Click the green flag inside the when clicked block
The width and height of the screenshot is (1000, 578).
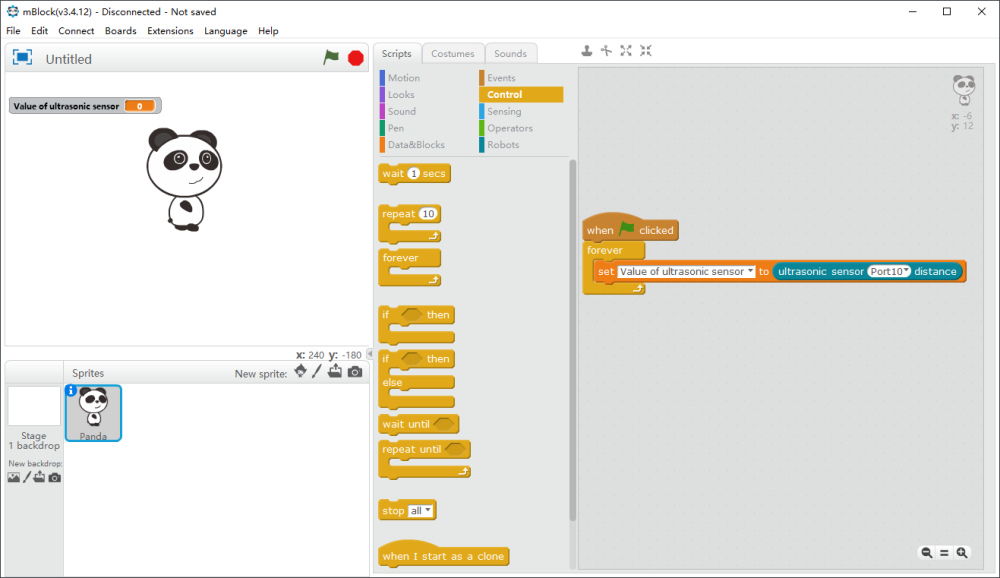click(627, 228)
